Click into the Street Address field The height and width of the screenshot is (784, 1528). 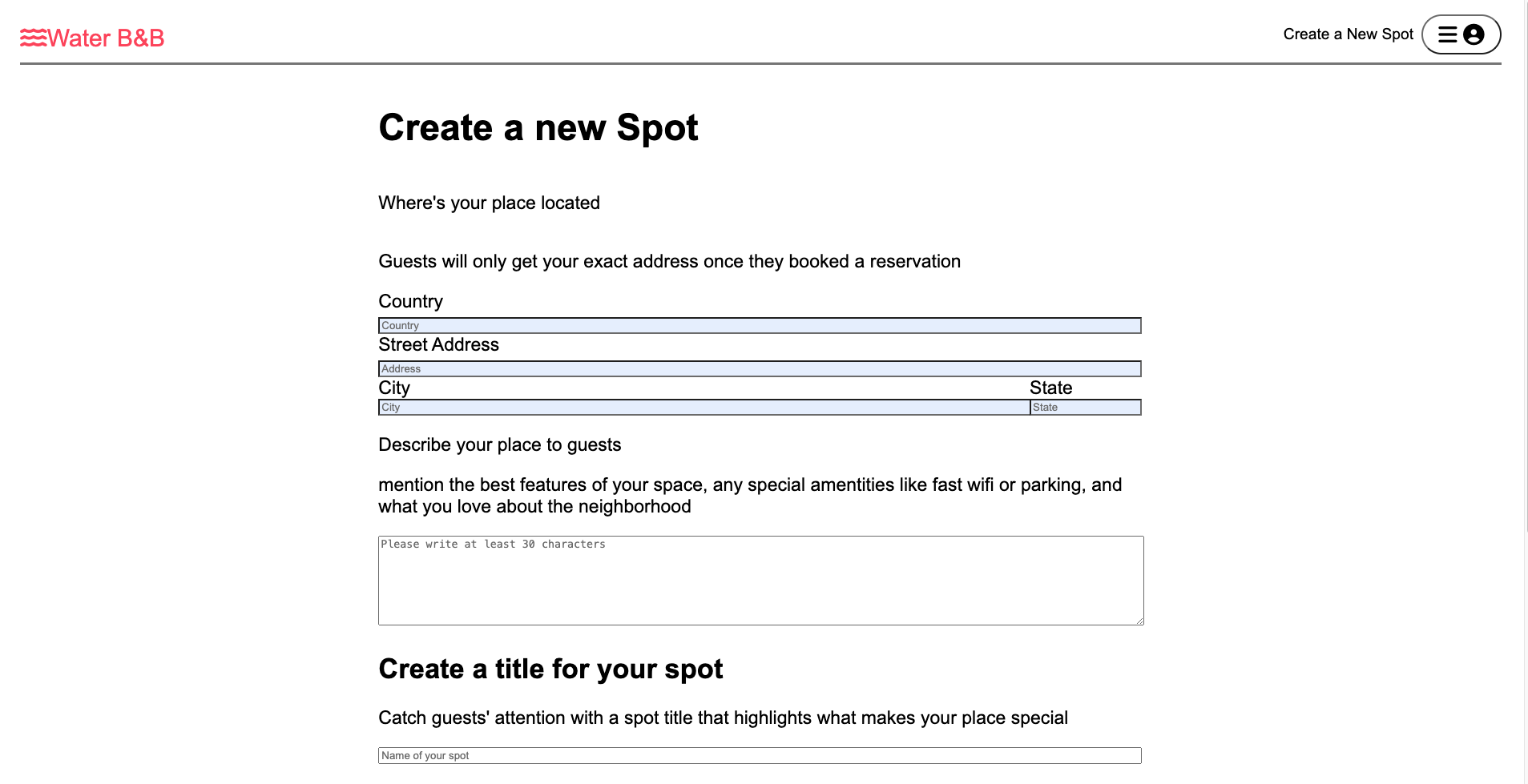click(759, 369)
